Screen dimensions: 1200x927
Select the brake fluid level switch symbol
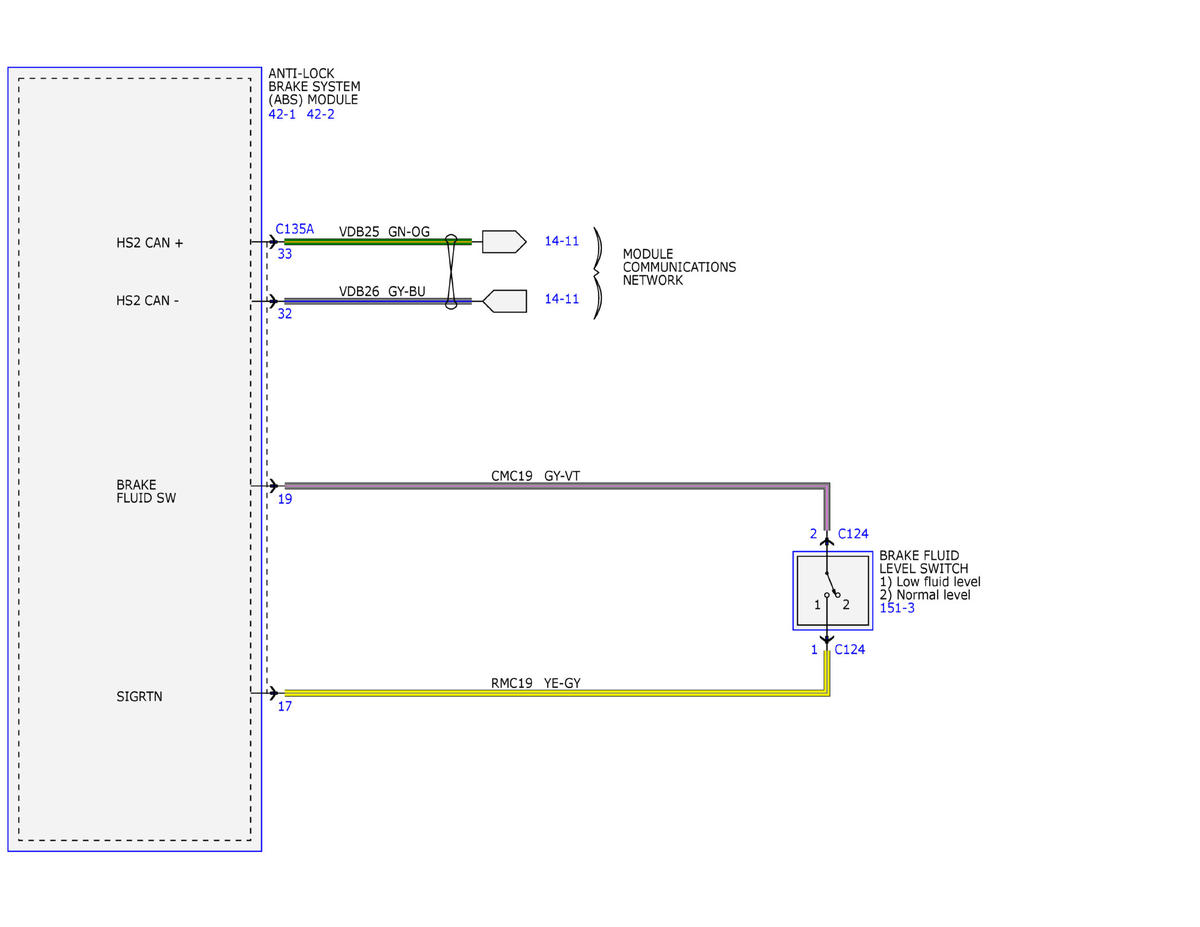pos(832,590)
